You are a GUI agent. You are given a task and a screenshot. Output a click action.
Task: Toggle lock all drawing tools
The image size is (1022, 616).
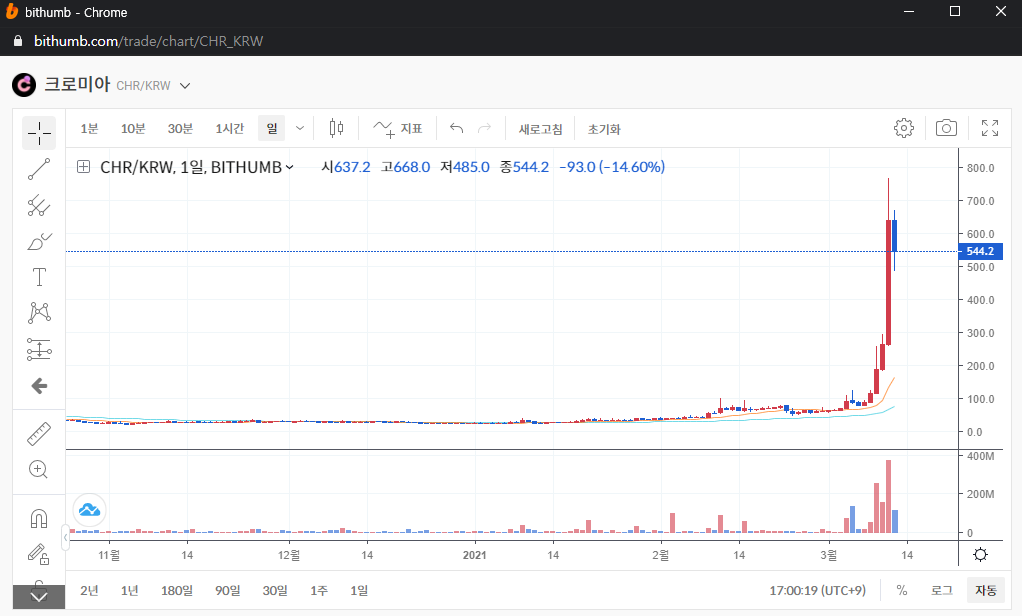(x=39, y=555)
